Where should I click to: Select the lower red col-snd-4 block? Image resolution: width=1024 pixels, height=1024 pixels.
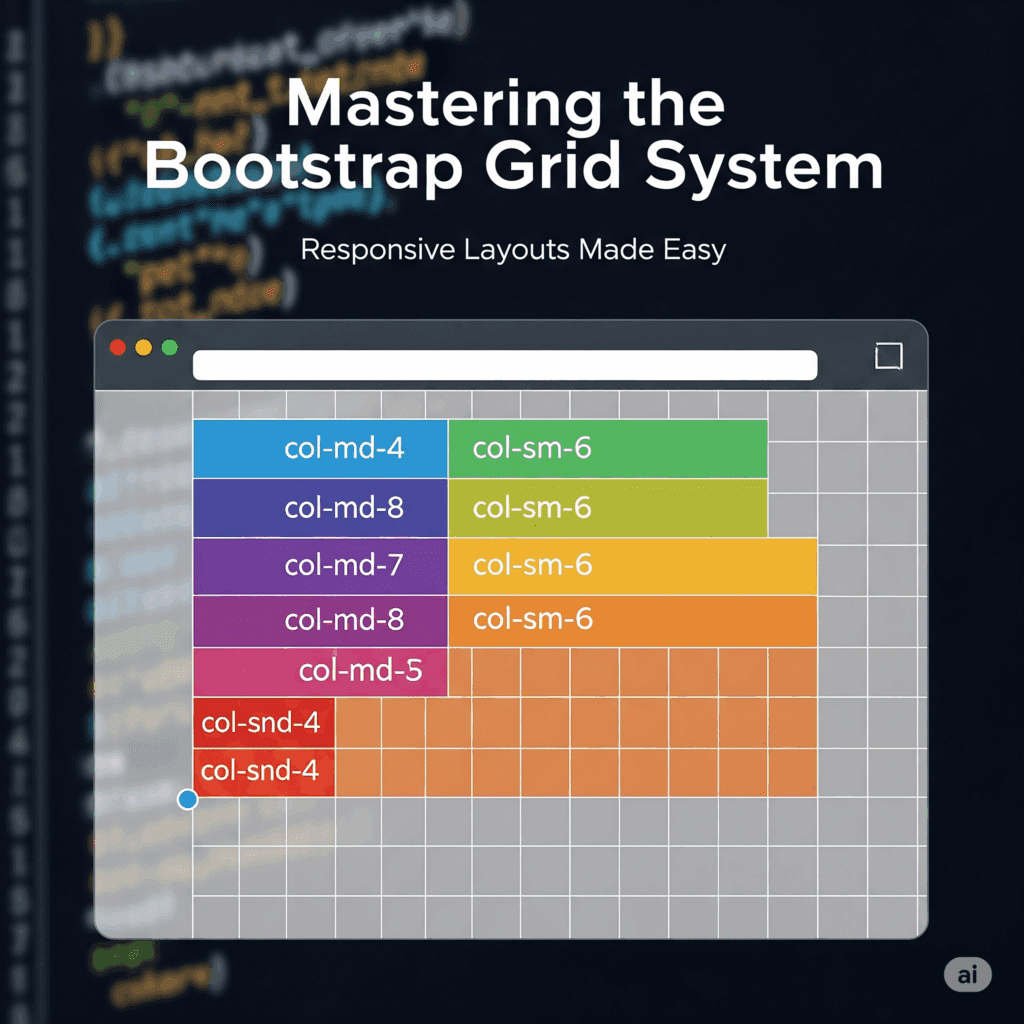[x=263, y=771]
